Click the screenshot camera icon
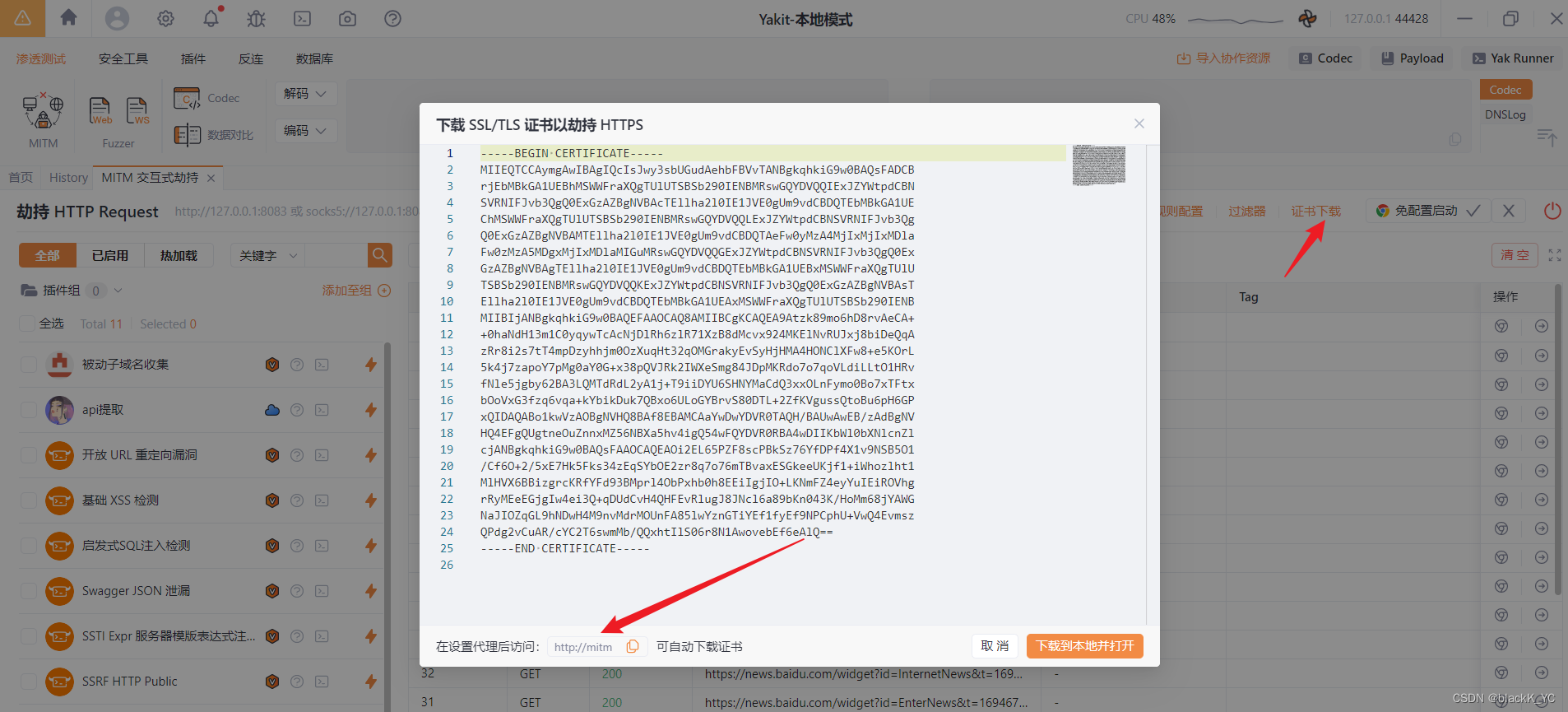Image resolution: width=1568 pixels, height=712 pixels. [347, 18]
